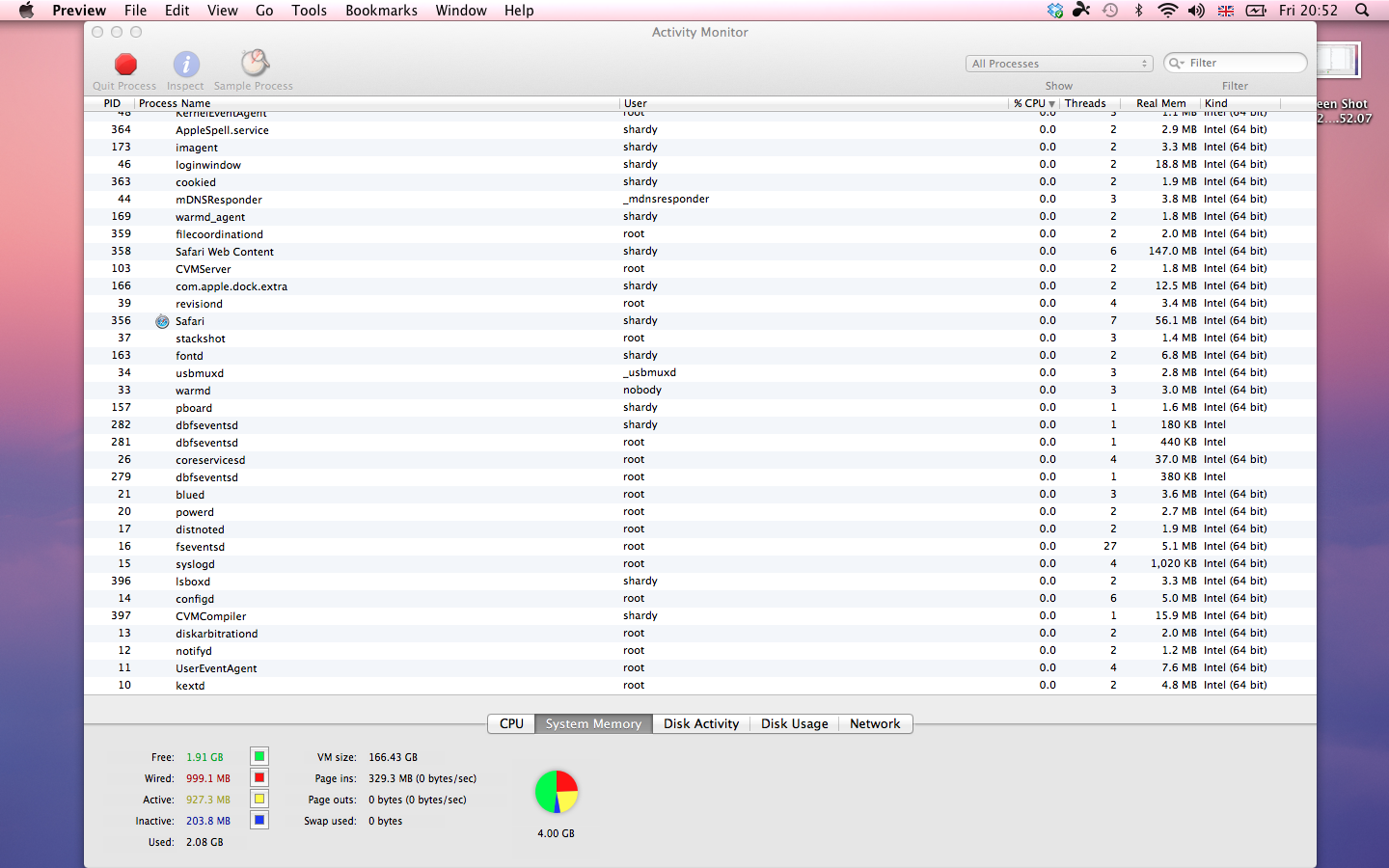Click the green Free memory color swatch
This screenshot has height=868, width=1389.
pyautogui.click(x=259, y=756)
